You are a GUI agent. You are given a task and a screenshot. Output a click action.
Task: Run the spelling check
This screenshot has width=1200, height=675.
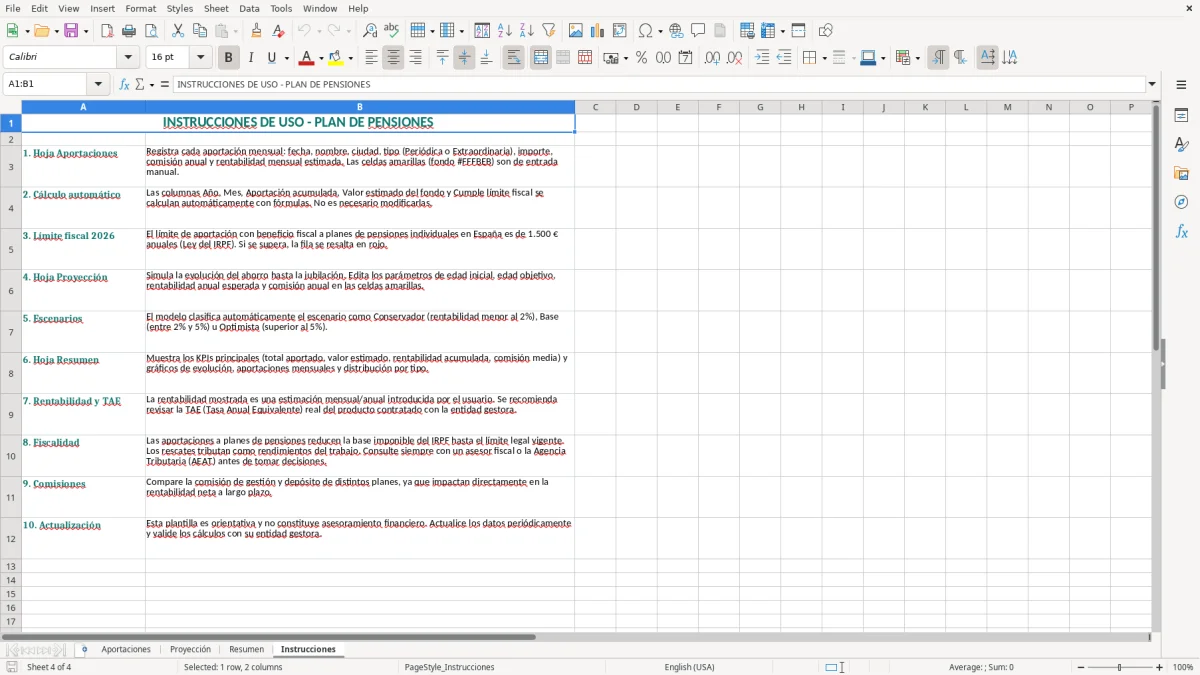point(392,31)
